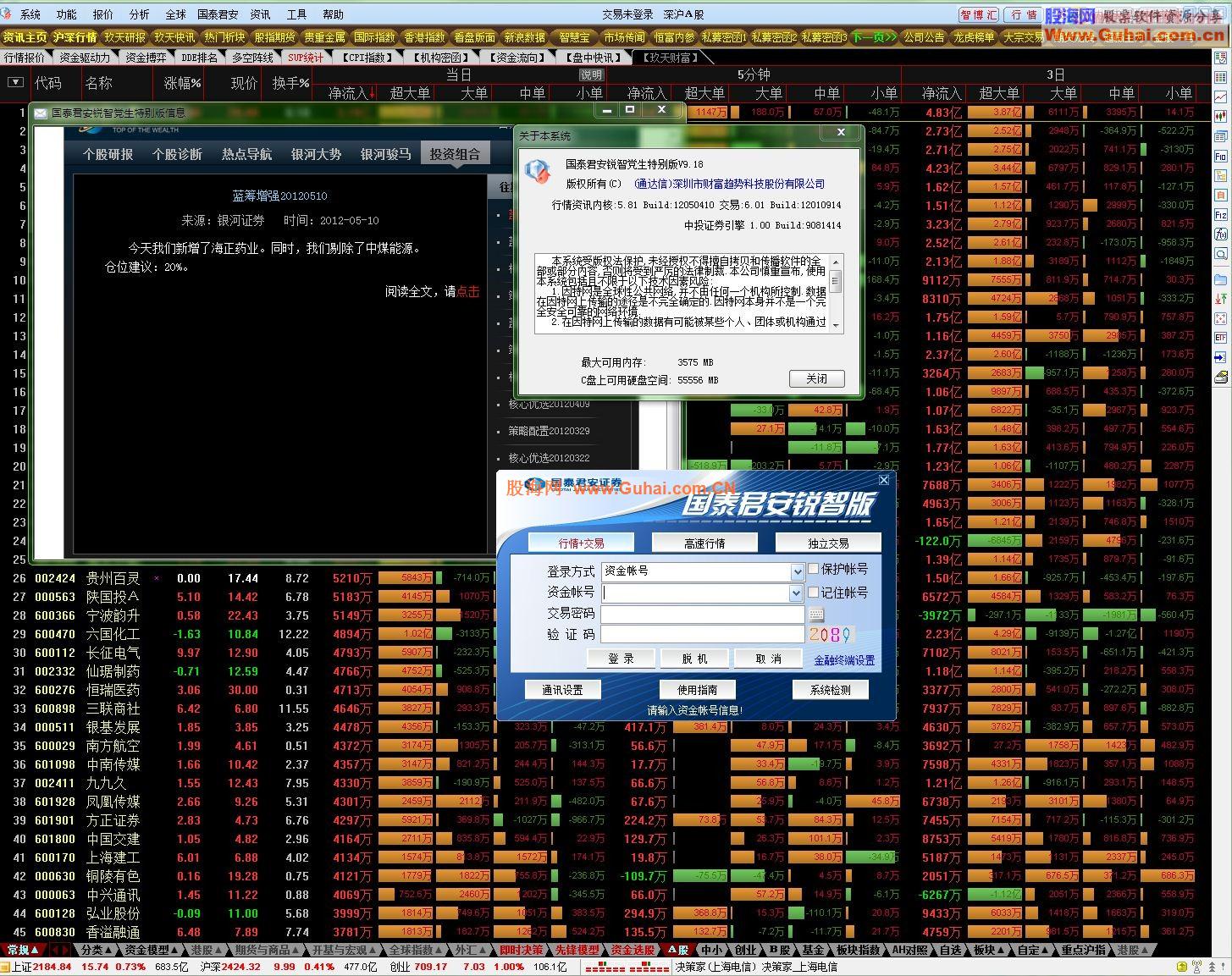Open the column header dropdown before 代码
The height and width of the screenshot is (976, 1232).
tap(15, 83)
